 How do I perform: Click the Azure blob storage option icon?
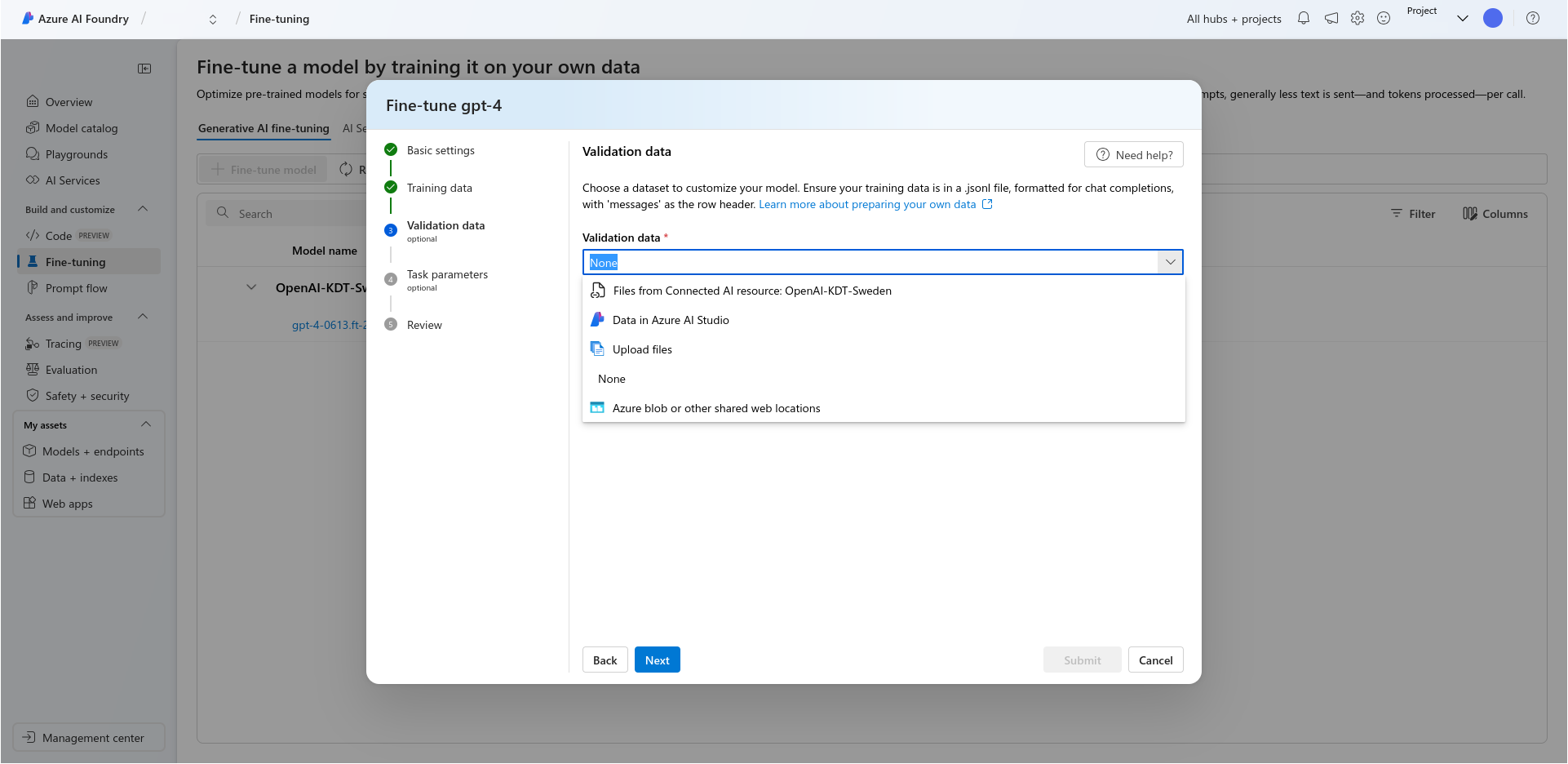[x=597, y=408]
